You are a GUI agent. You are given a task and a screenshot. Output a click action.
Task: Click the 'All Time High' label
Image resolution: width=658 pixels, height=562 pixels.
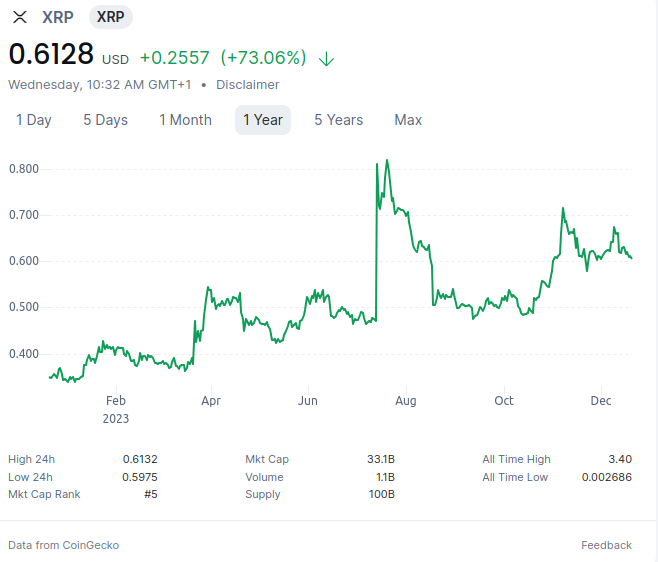pyautogui.click(x=516, y=460)
